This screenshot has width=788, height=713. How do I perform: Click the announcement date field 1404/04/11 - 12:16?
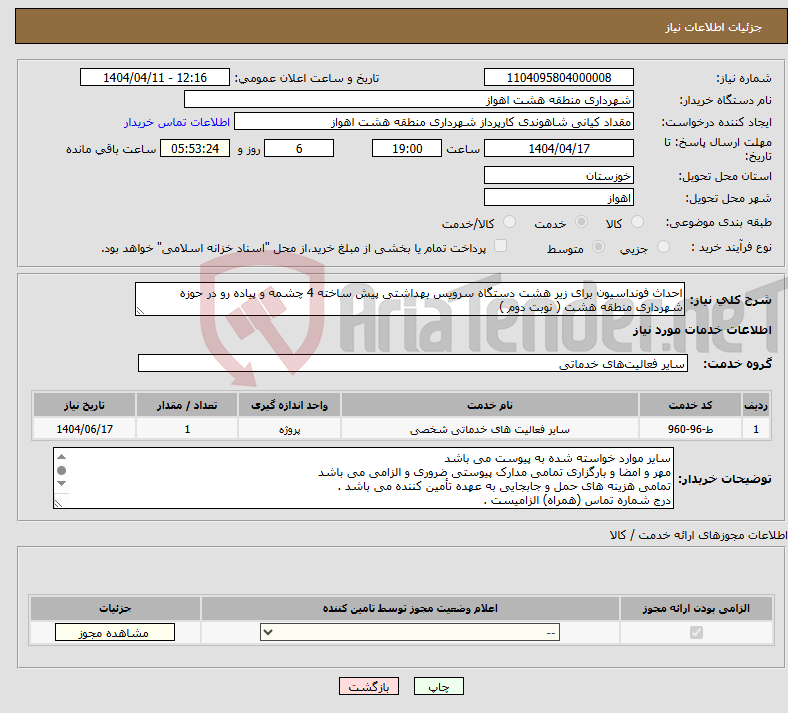point(155,77)
